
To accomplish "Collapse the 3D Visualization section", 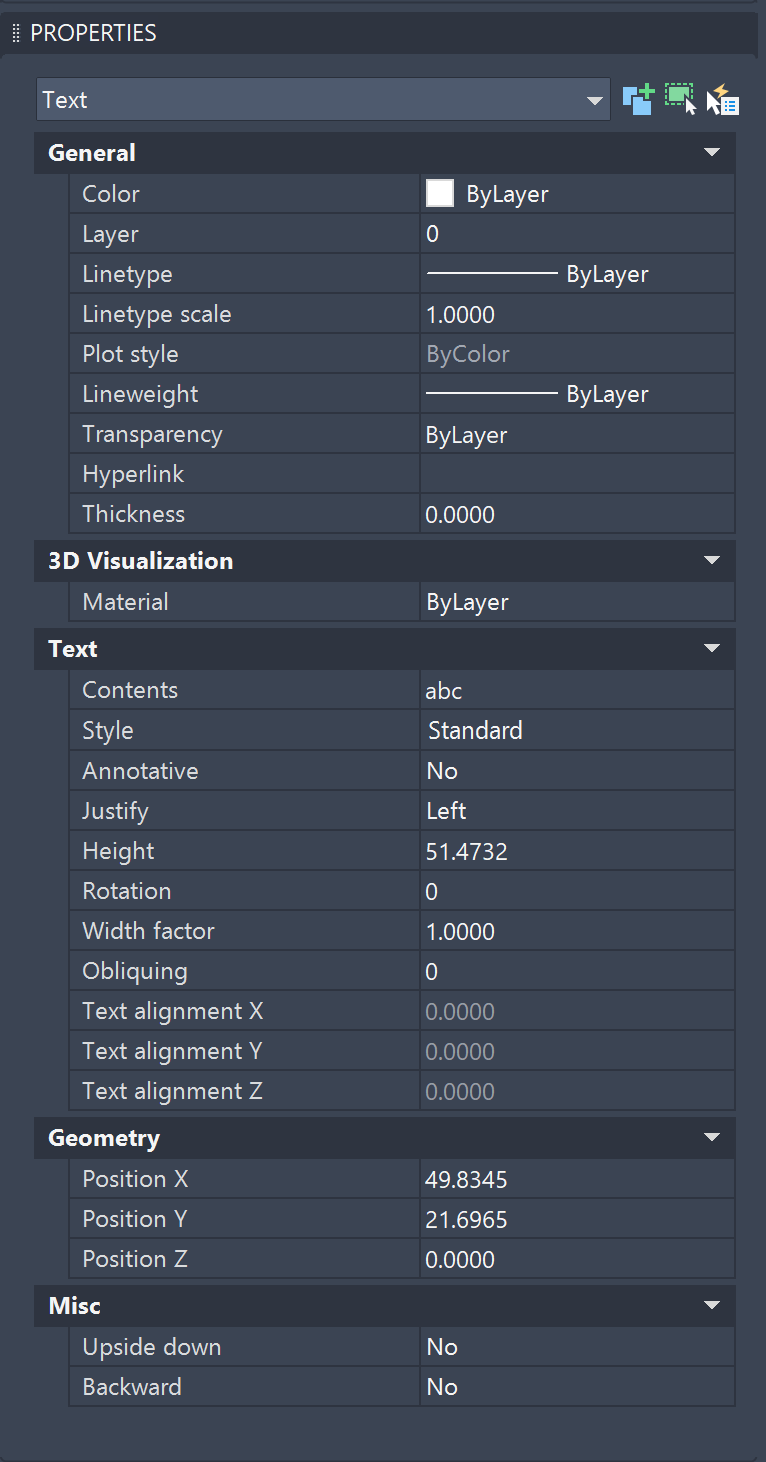I will (711, 561).
